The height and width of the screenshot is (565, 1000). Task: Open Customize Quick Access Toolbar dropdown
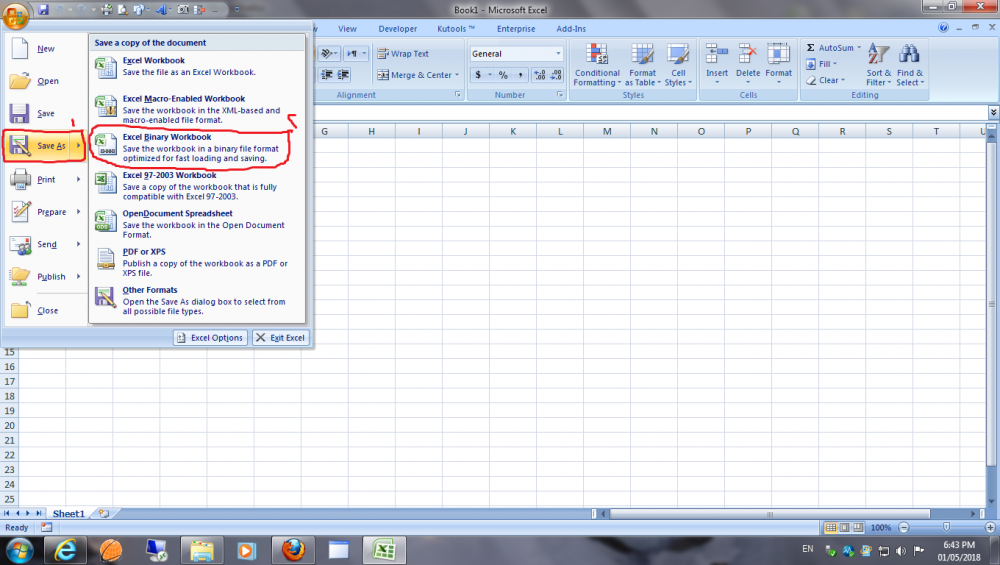237,10
